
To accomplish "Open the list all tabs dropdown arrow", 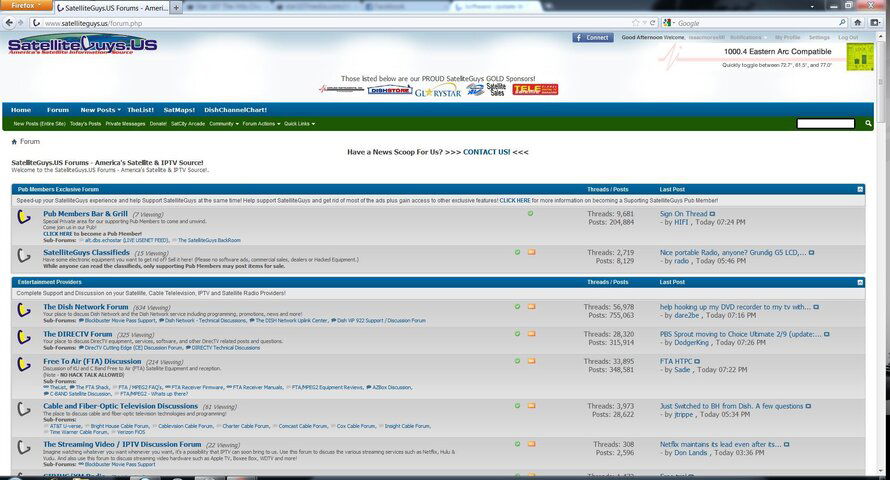I will [x=812, y=7].
